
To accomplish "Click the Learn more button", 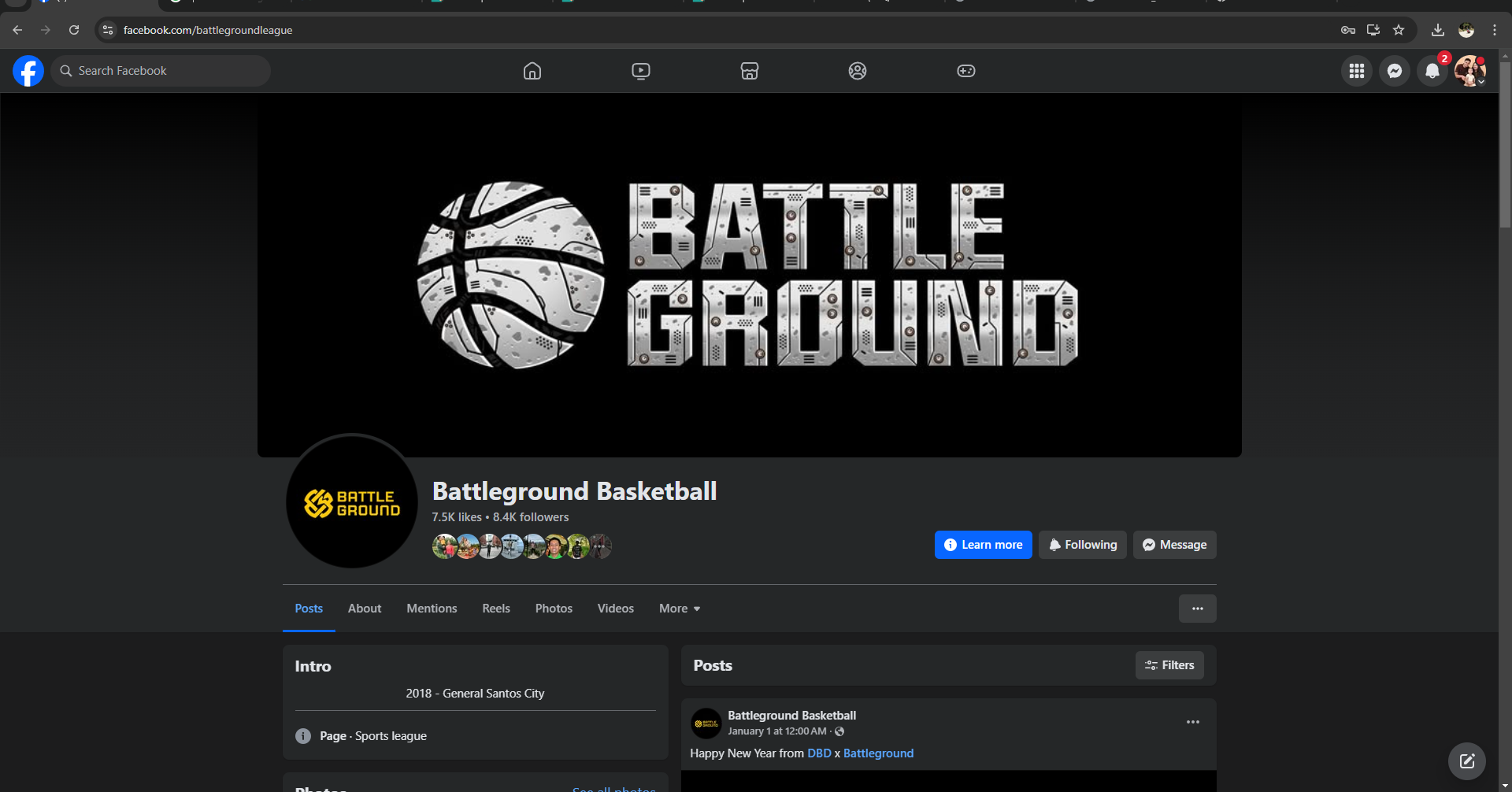I will (984, 545).
